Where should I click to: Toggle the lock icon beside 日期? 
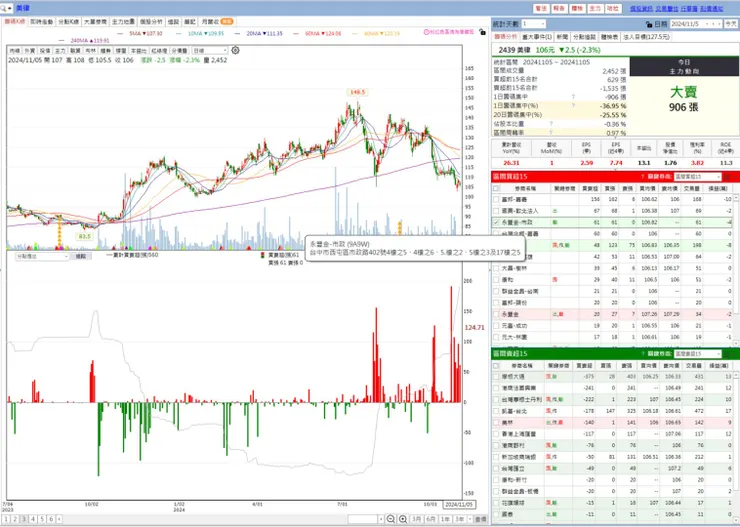point(649,24)
